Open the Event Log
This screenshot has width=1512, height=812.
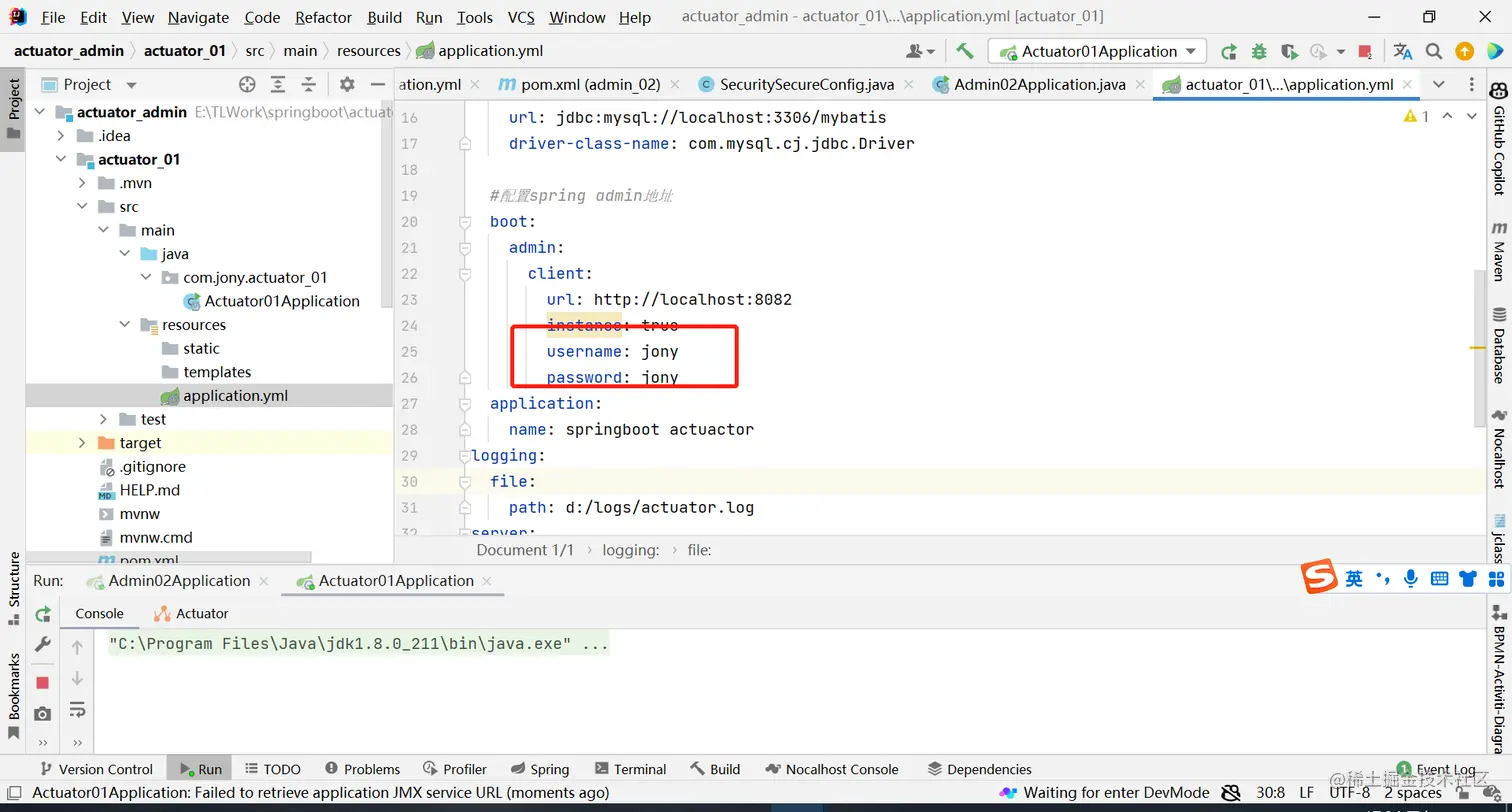tap(1436, 769)
